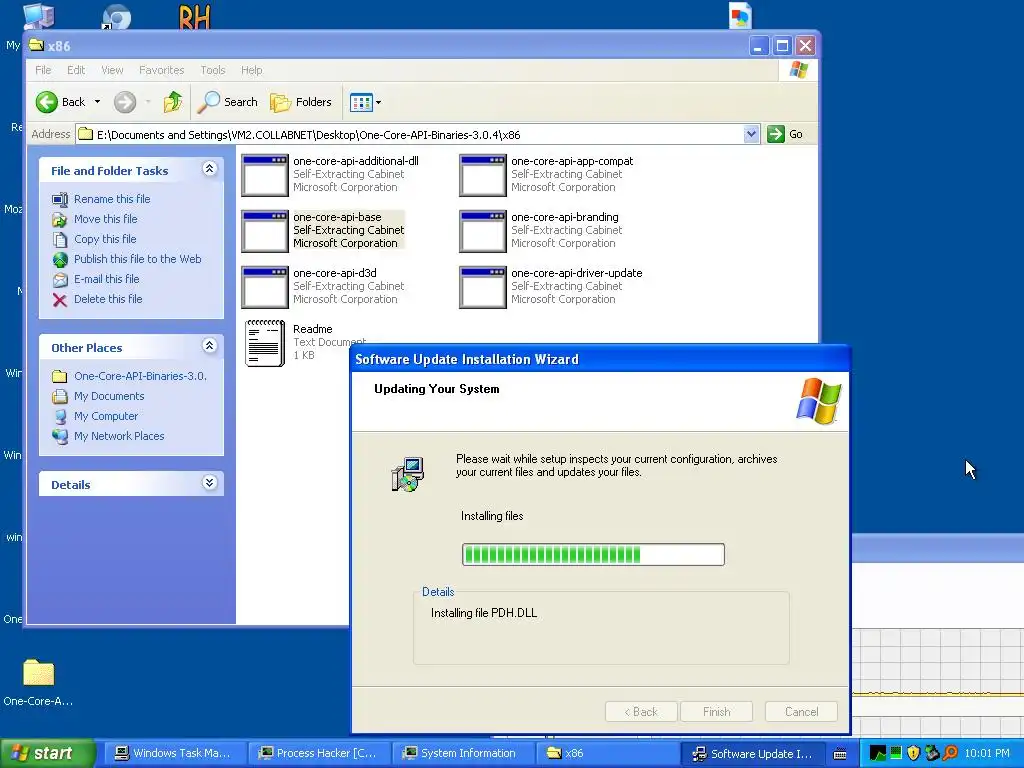Image resolution: width=1024 pixels, height=768 pixels.
Task: Switch to x86 folder taskbar button
Action: pos(607,754)
